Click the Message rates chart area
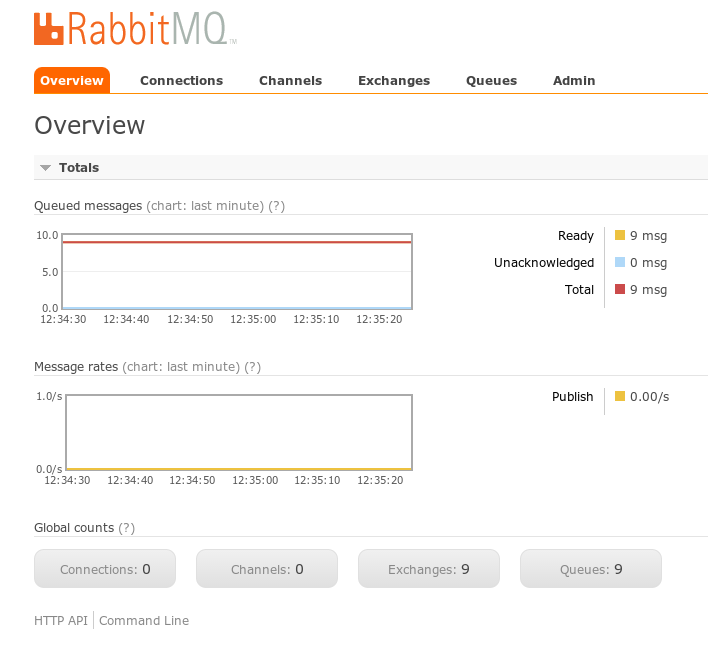This screenshot has width=708, height=653. point(239,433)
